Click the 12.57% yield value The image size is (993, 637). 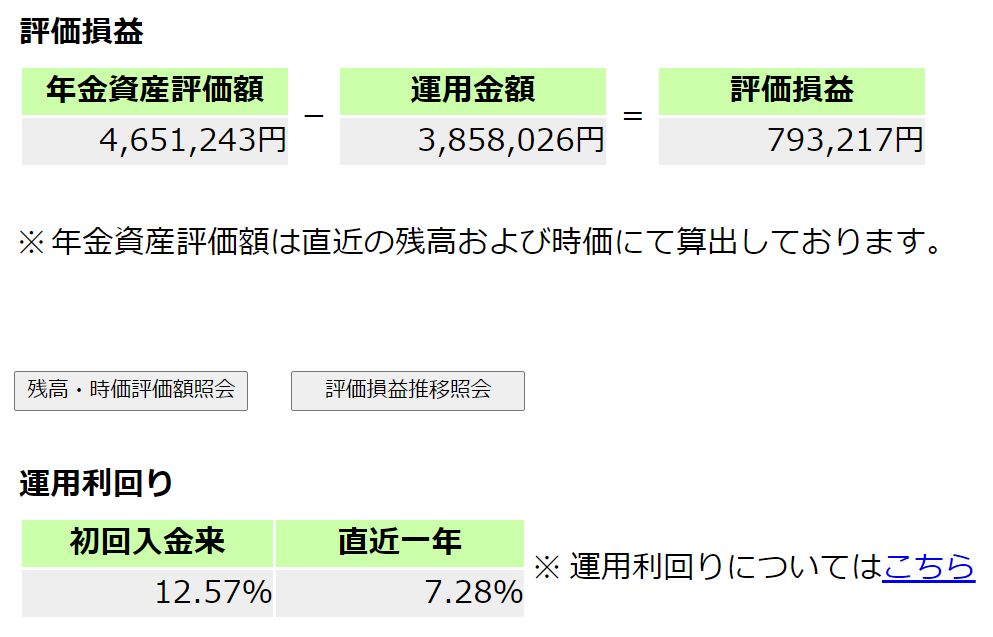coord(147,593)
